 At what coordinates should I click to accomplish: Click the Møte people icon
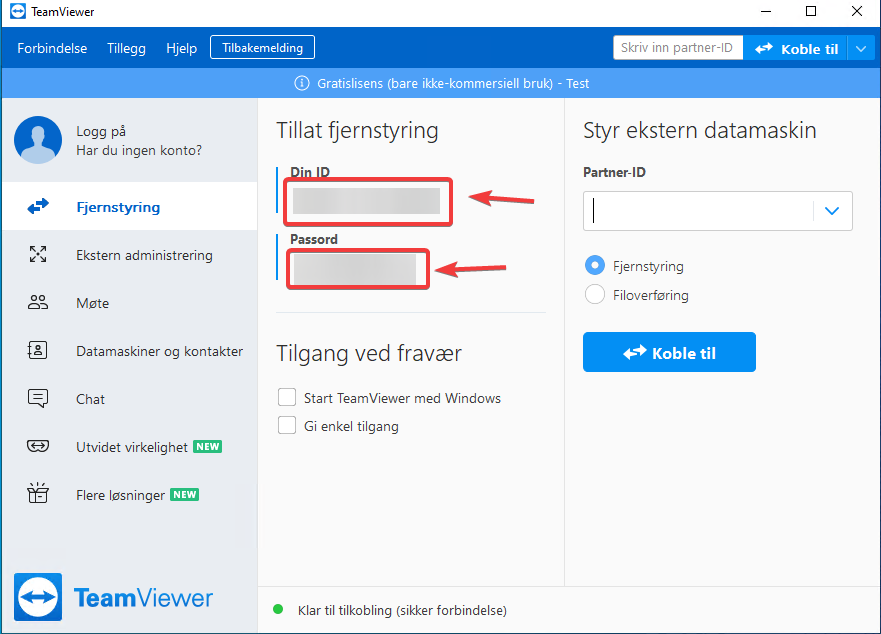pos(38,302)
